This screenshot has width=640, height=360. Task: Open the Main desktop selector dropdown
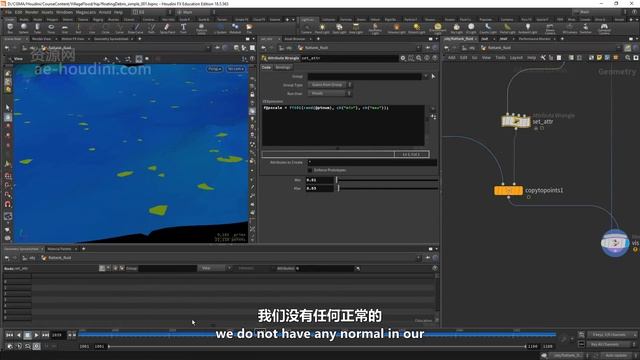pyautogui.click(x=196, y=12)
